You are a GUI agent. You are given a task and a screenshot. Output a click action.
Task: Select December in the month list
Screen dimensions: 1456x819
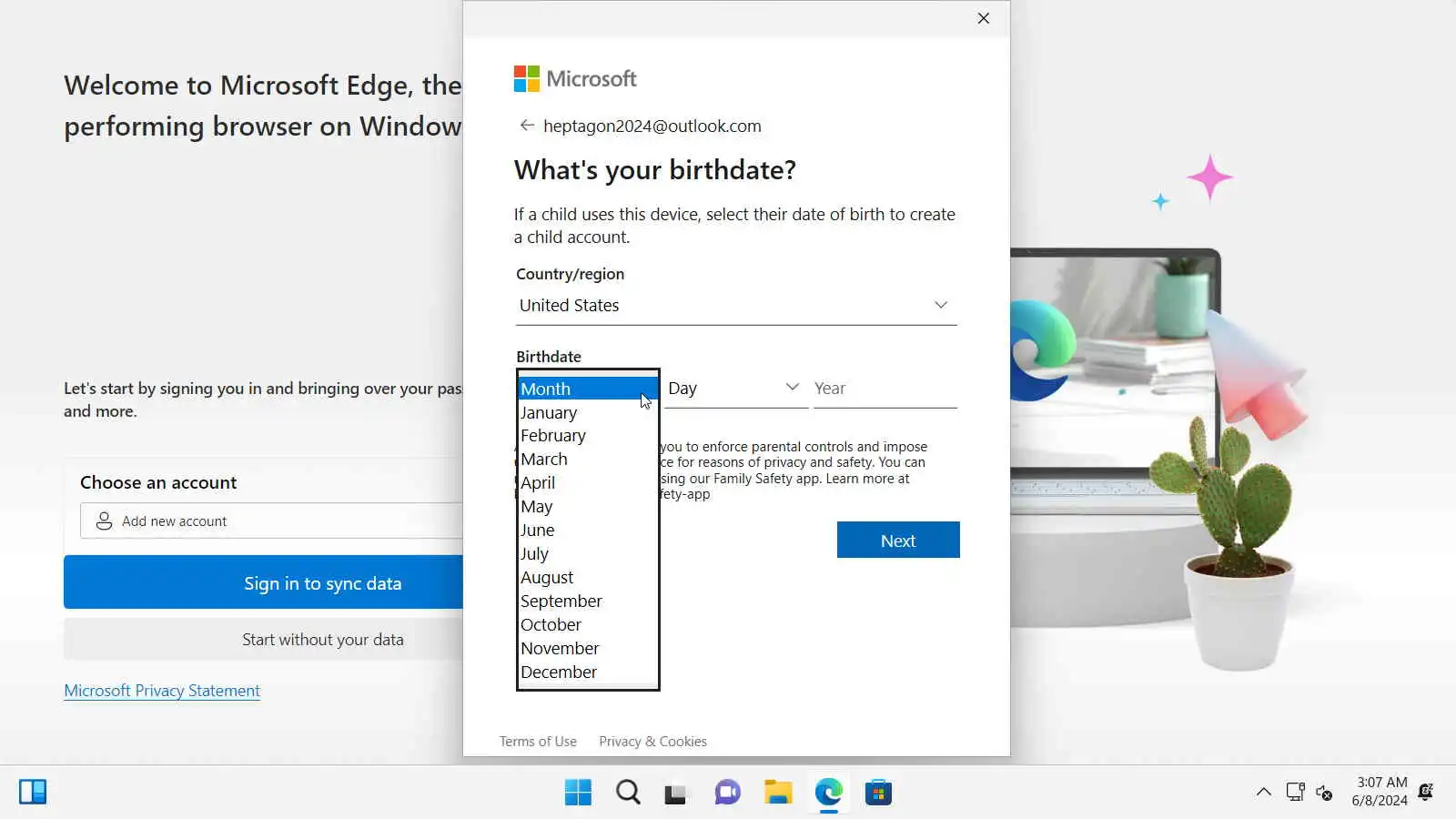point(588,672)
